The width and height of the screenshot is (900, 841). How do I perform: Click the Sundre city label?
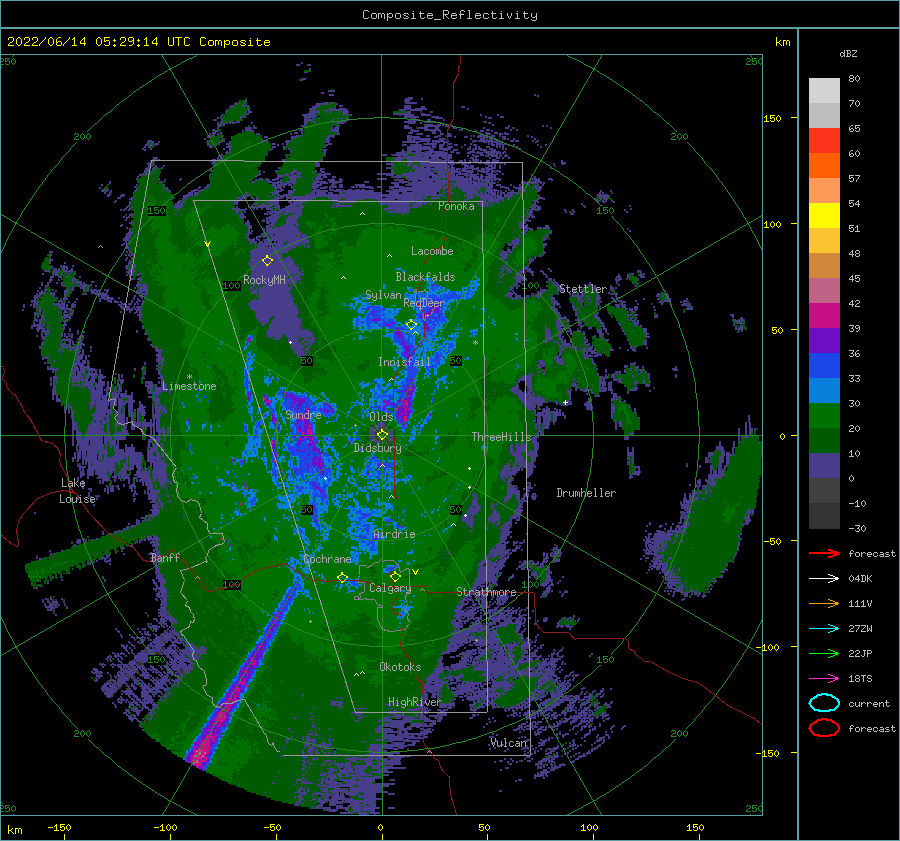303,415
